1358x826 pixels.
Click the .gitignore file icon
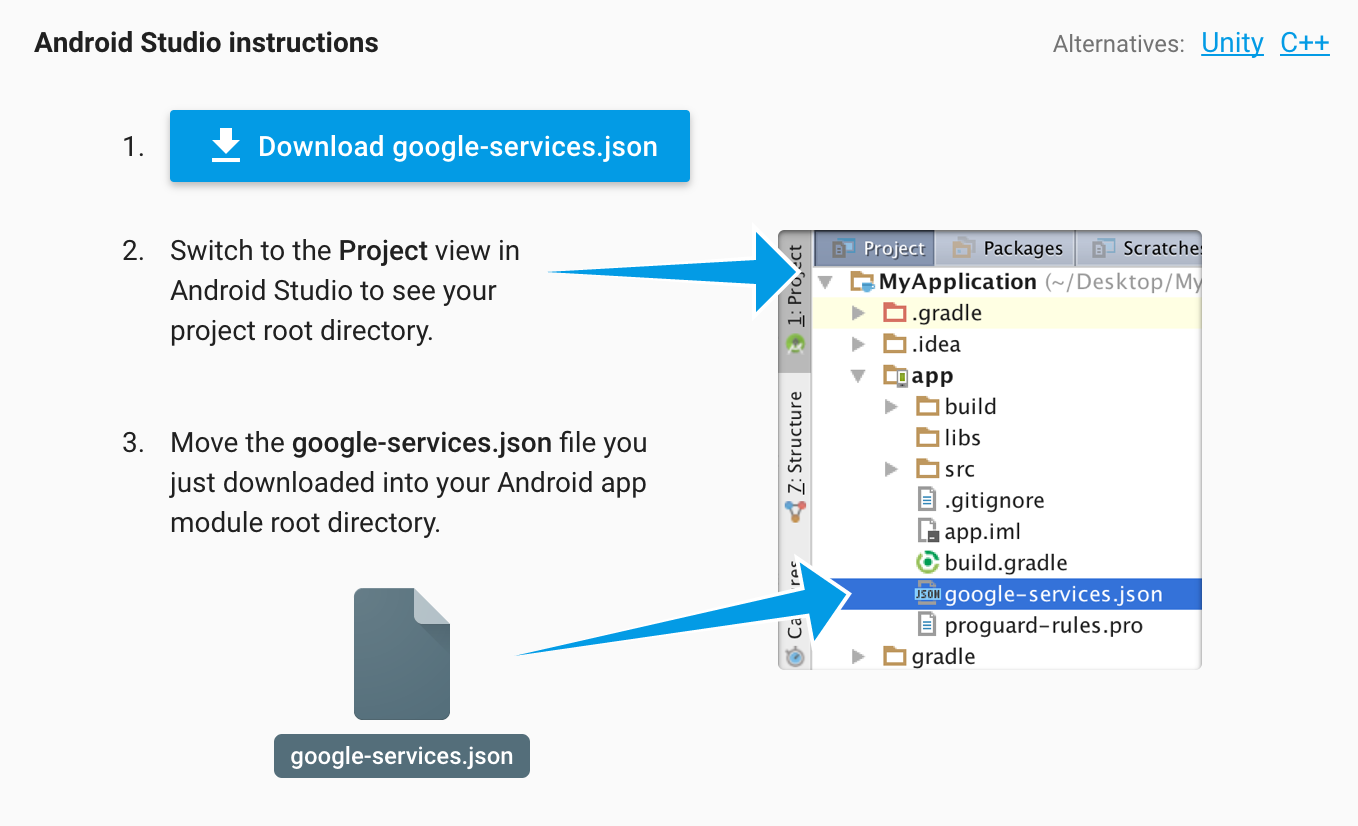point(928,500)
